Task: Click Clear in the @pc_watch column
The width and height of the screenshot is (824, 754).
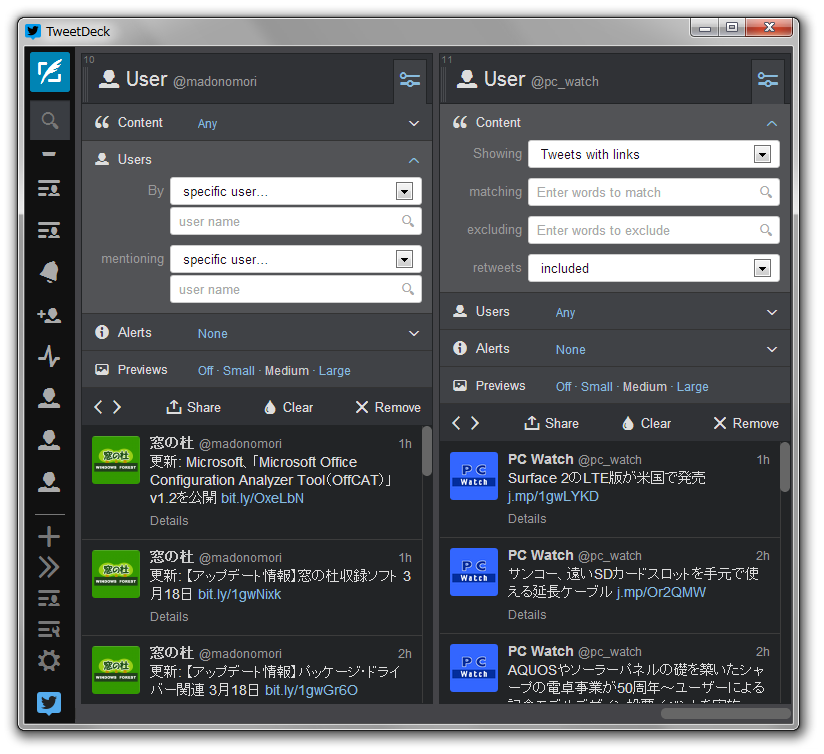Action: coord(646,422)
